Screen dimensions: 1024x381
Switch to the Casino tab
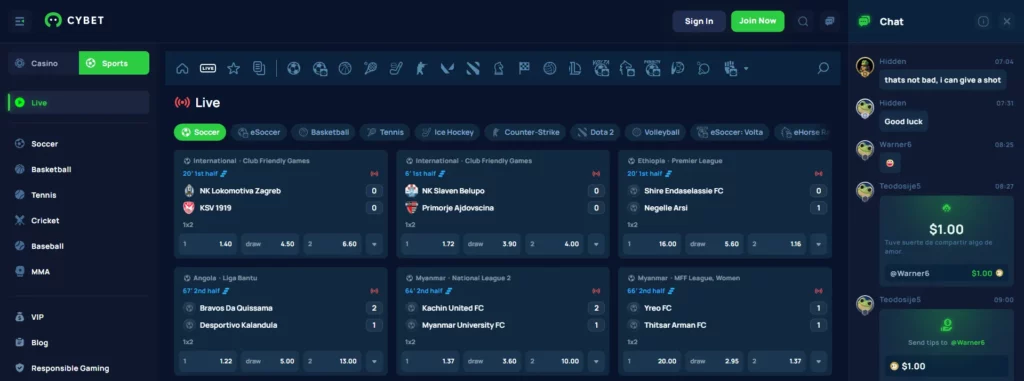pyautogui.click(x=44, y=63)
